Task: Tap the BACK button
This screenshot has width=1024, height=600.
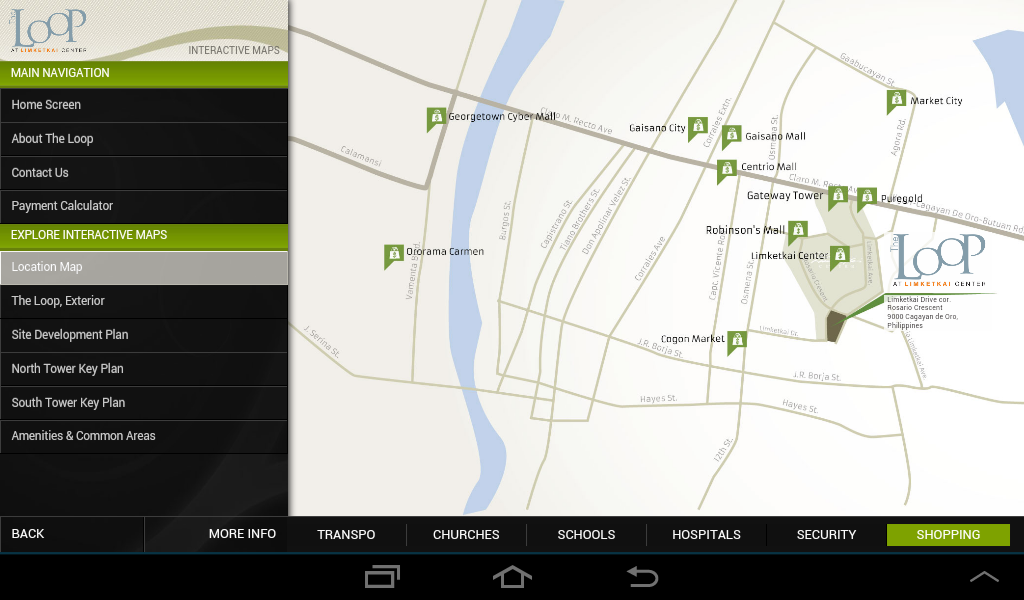Action: 72,534
